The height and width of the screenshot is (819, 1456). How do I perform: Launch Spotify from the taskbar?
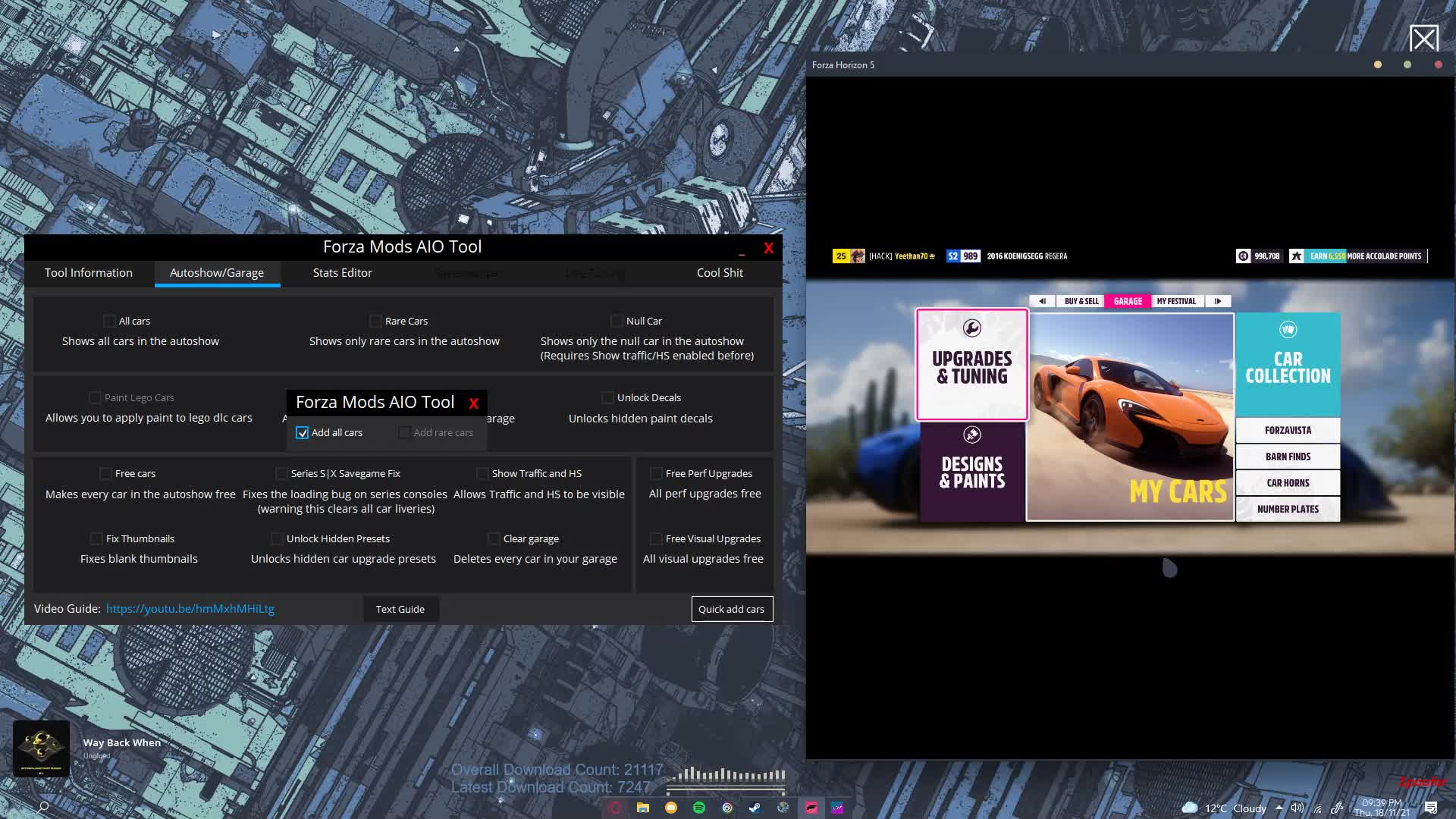click(x=700, y=808)
